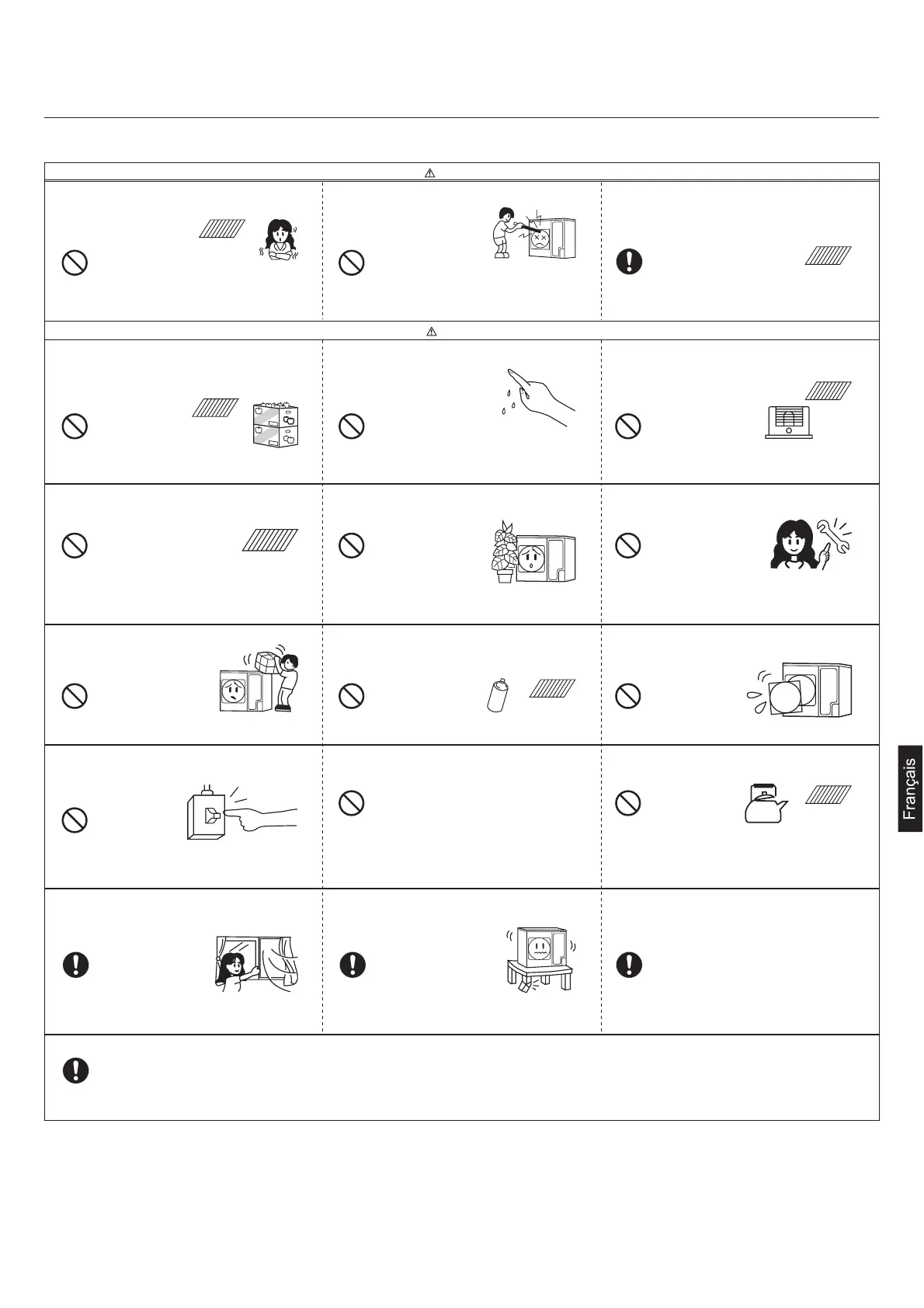
Task: Click the shivering woman illustration
Action: pyautogui.click(x=279, y=238)
